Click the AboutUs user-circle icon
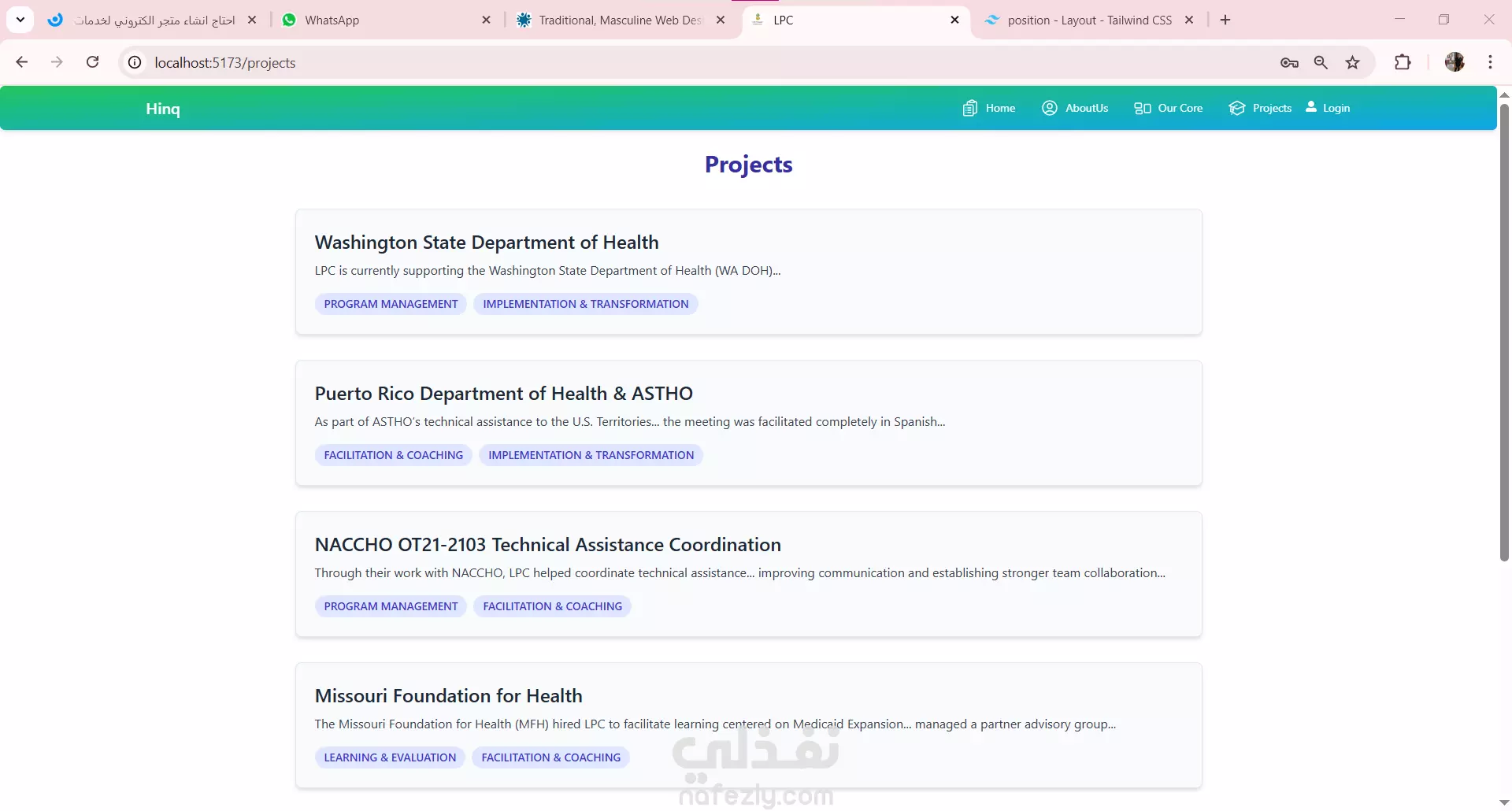This screenshot has height=811, width=1512. 1050,108
